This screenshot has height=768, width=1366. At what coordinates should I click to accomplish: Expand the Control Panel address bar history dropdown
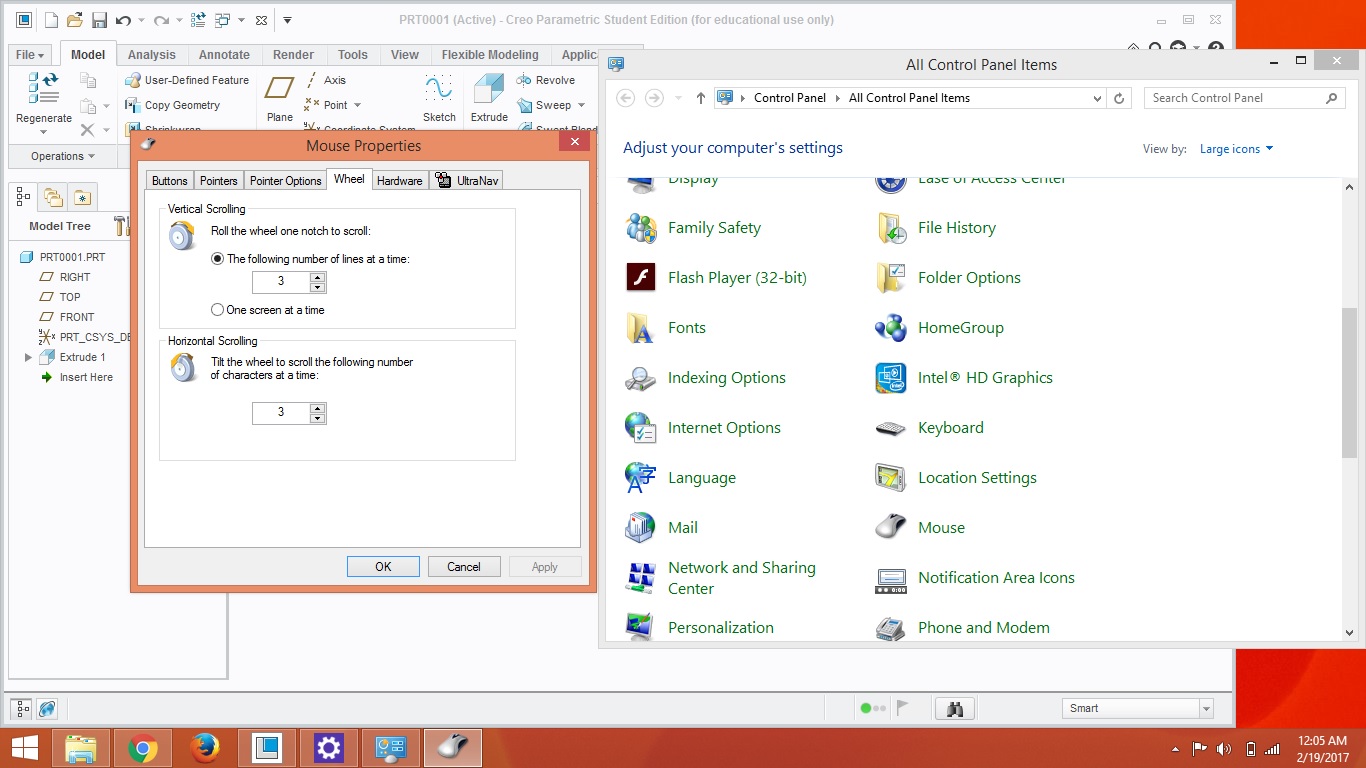point(1097,98)
